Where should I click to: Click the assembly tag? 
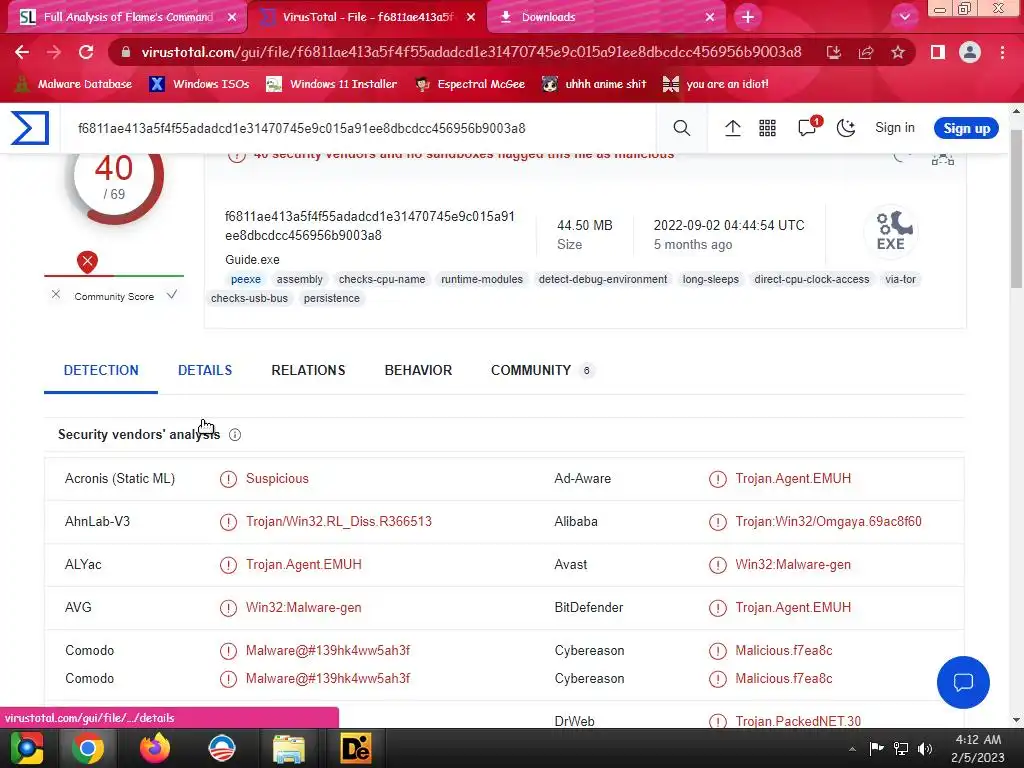click(x=299, y=280)
